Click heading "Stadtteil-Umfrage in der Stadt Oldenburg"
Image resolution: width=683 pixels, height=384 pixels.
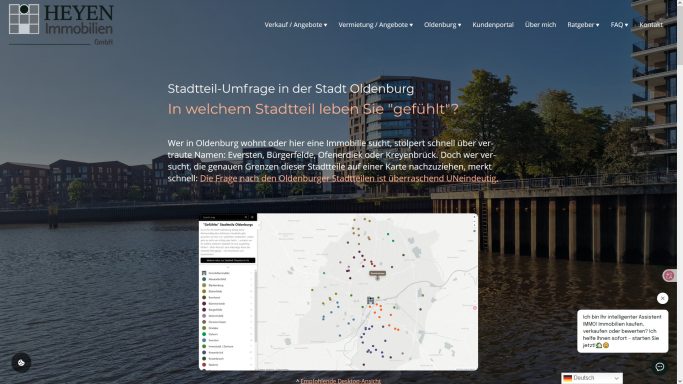291,89
